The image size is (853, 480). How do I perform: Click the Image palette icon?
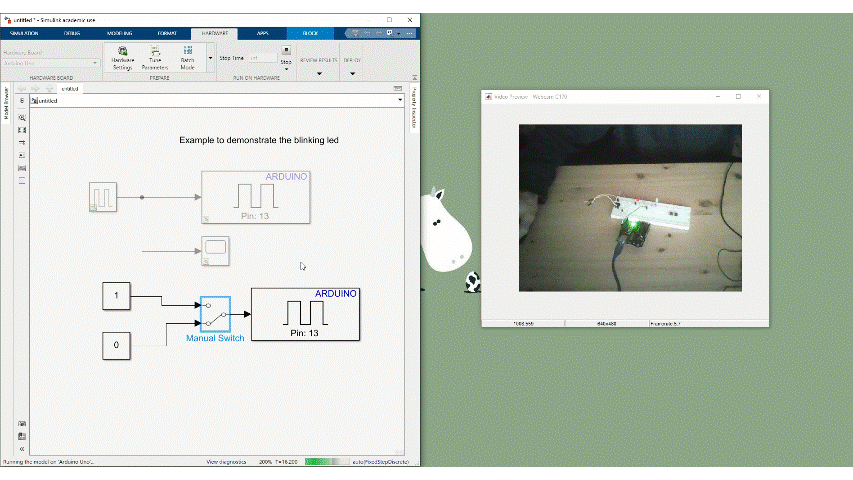(x=22, y=168)
